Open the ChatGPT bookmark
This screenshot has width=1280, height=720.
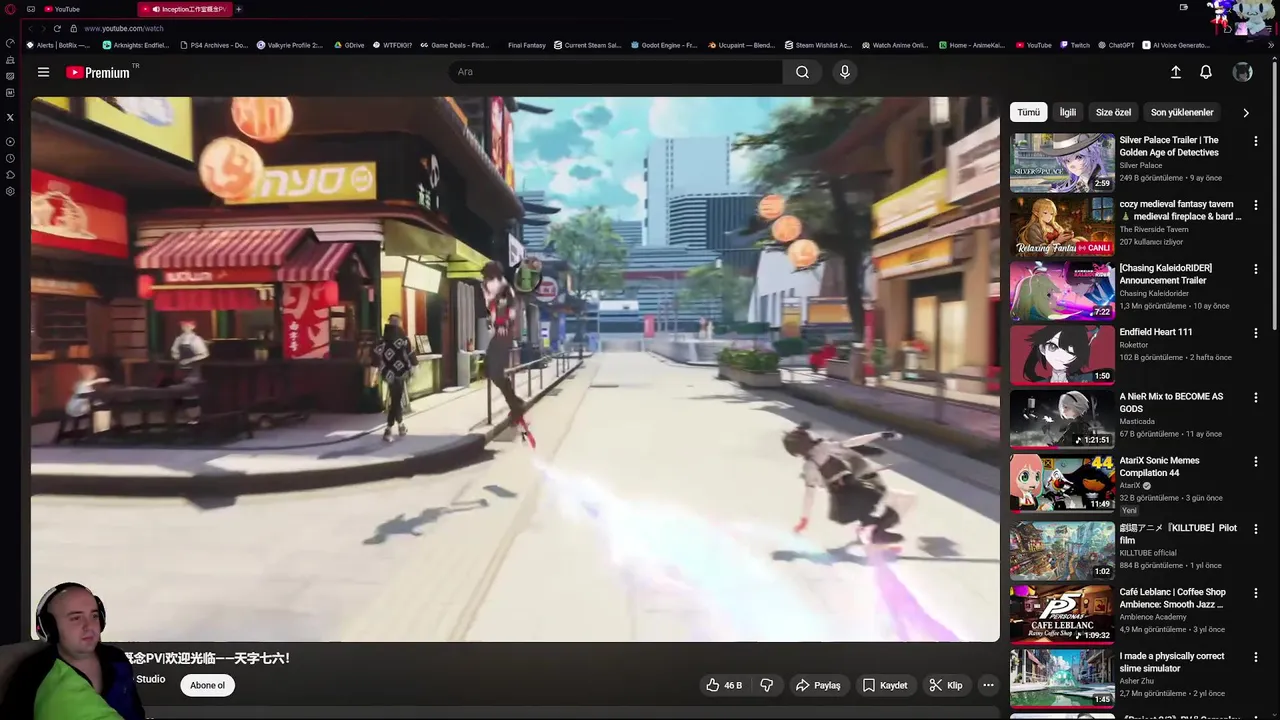(x=1115, y=45)
